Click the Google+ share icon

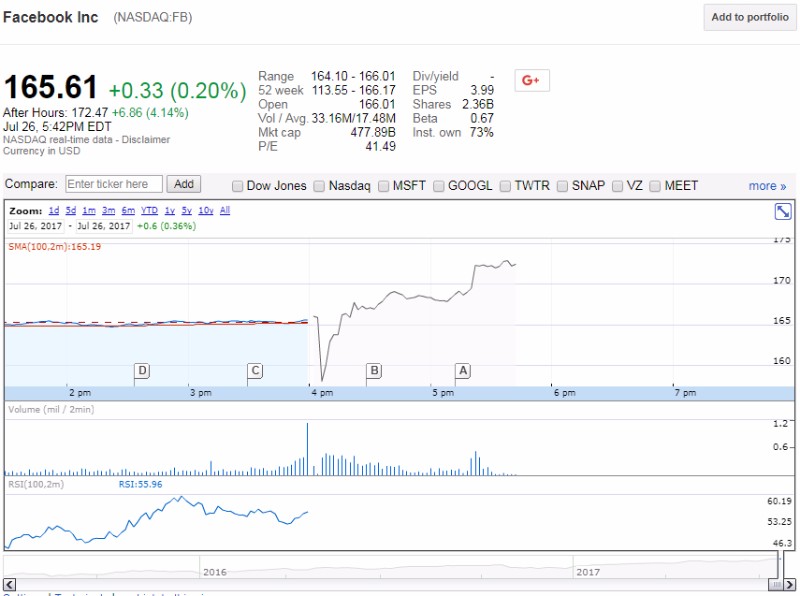(532, 80)
